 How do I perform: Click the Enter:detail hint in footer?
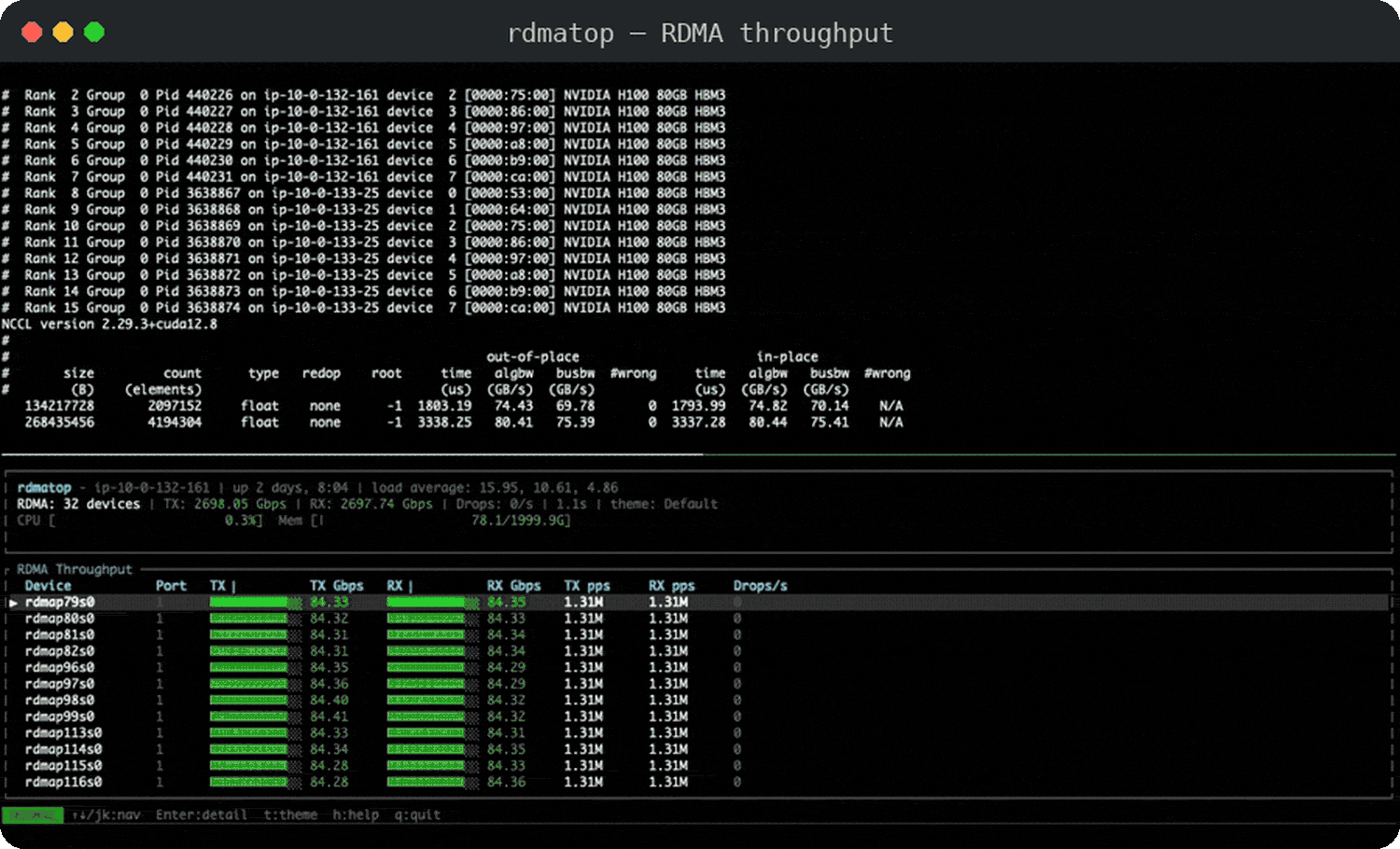[202, 814]
